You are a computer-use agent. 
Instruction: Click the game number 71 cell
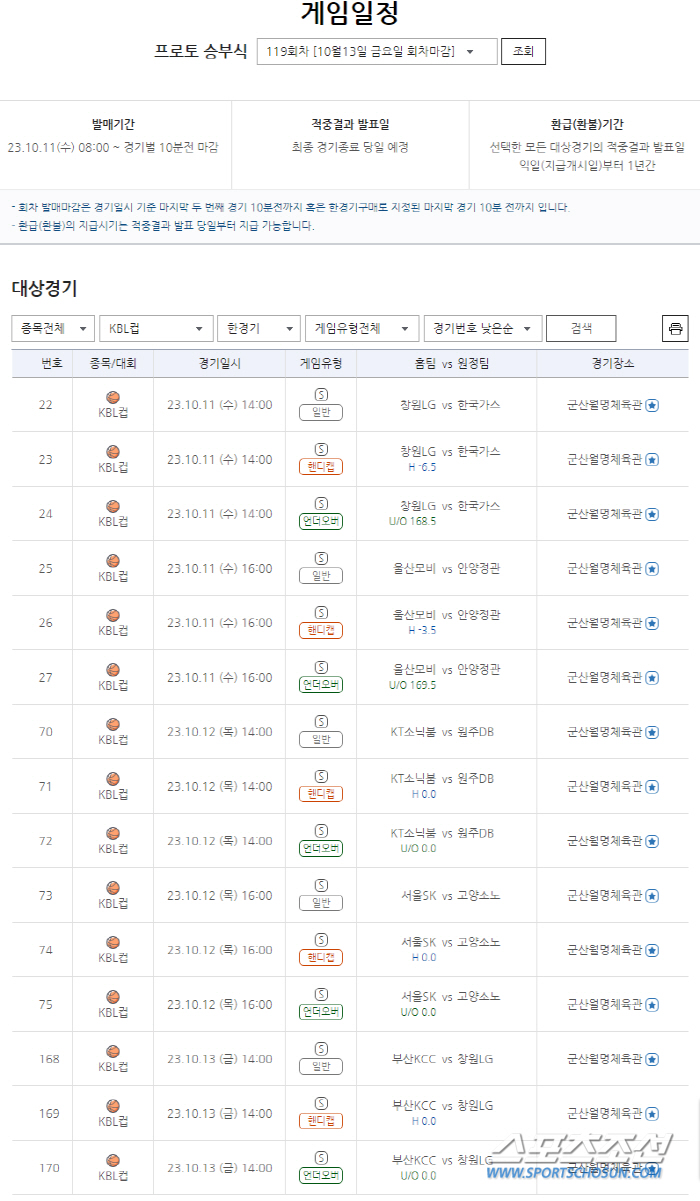tap(45, 787)
